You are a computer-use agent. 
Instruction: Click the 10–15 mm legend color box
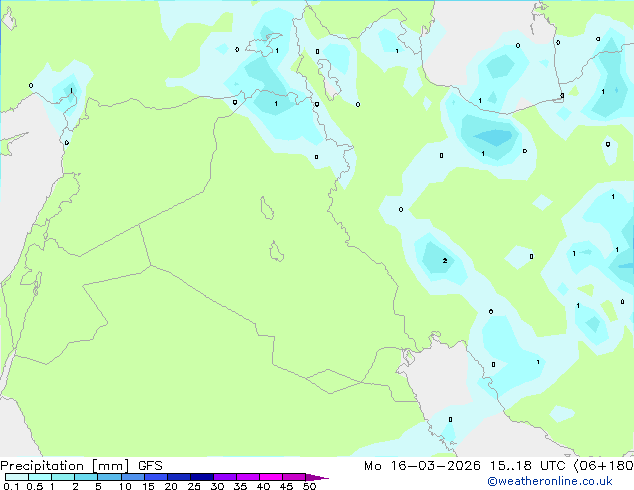click(x=132, y=477)
